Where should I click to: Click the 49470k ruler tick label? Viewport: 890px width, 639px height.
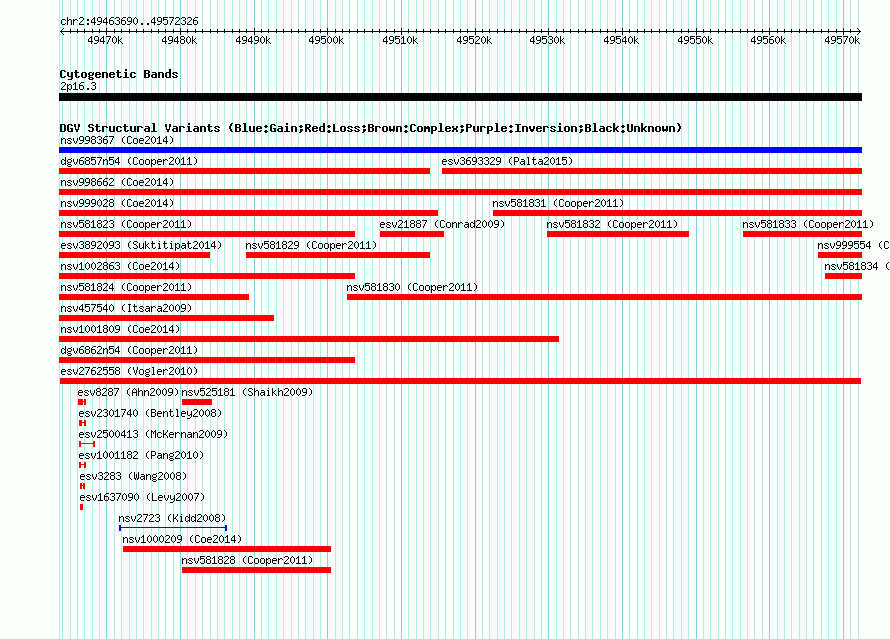click(105, 40)
